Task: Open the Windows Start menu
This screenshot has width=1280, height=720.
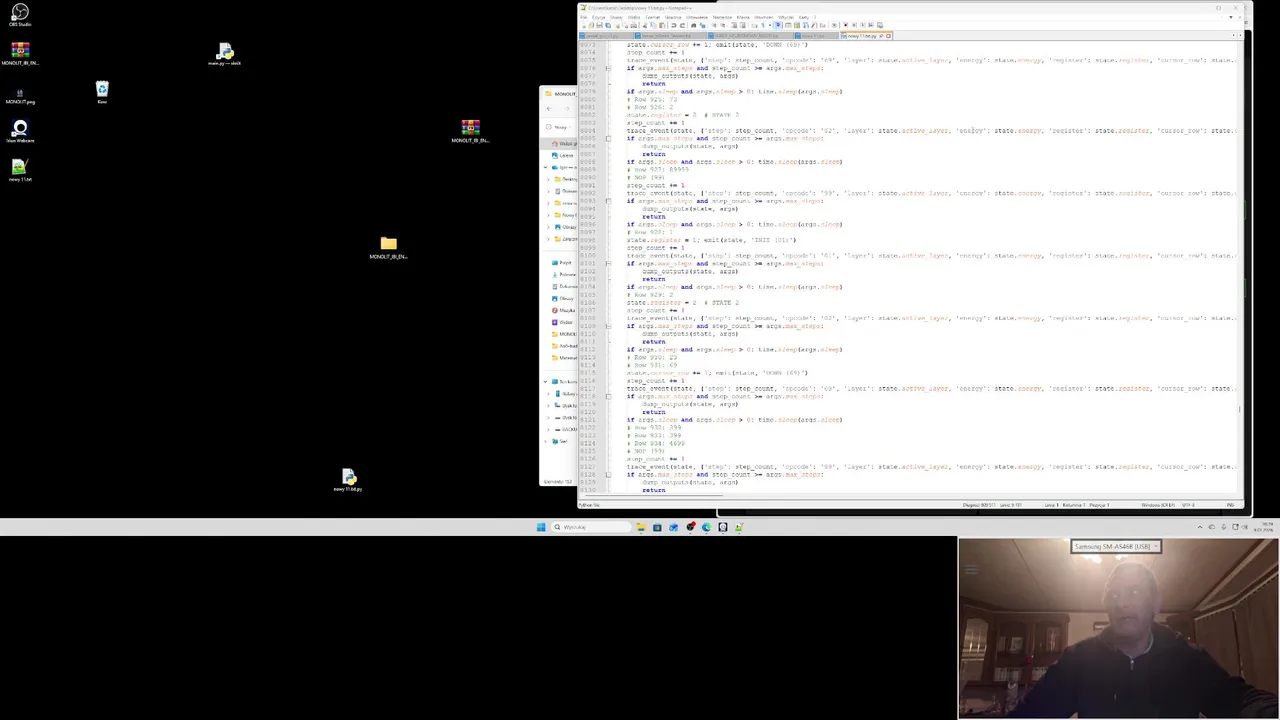Action: pyautogui.click(x=541, y=527)
